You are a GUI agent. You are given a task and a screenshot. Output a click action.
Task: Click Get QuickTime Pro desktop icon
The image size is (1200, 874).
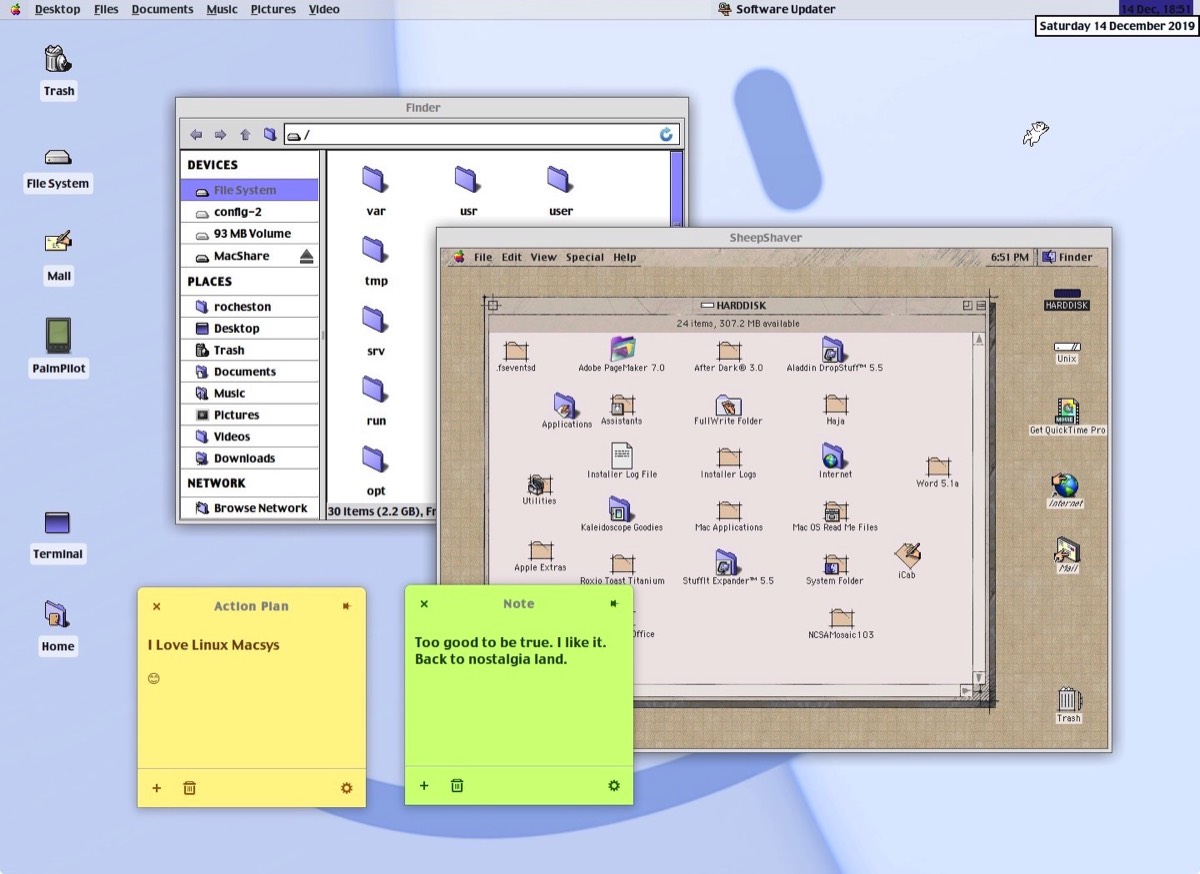pyautogui.click(x=1067, y=411)
